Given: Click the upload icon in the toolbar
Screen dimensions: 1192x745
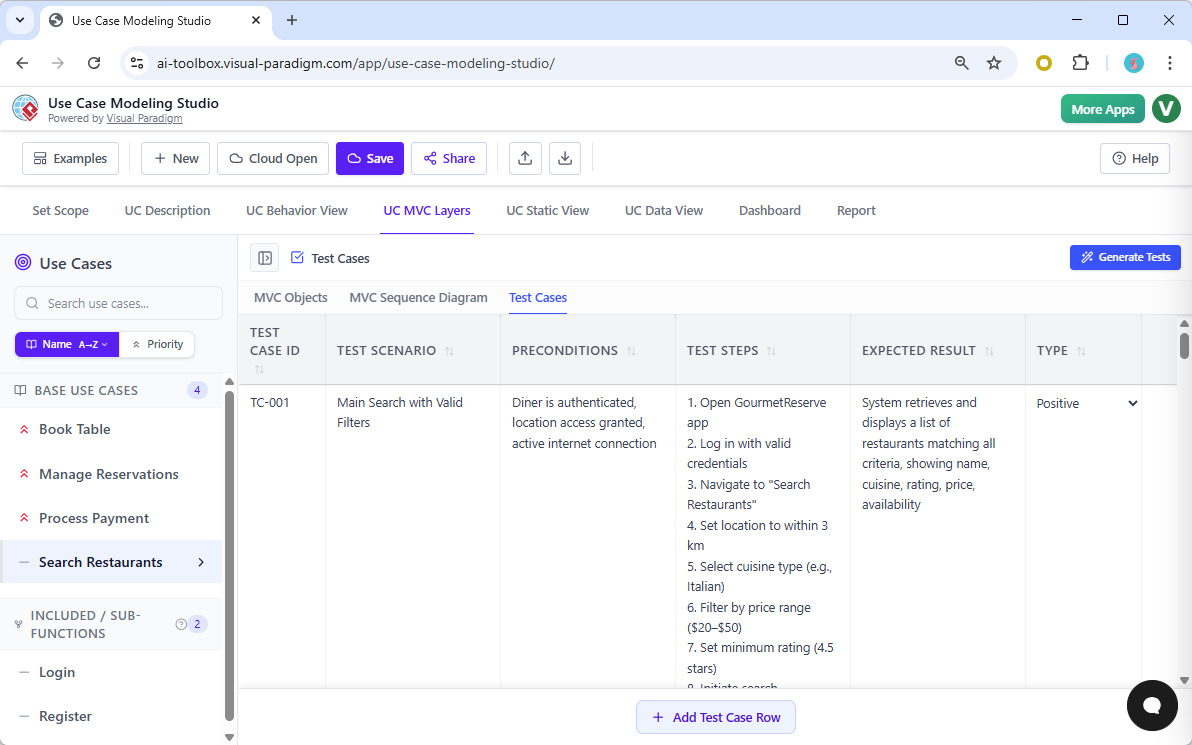Looking at the screenshot, I should [525, 158].
